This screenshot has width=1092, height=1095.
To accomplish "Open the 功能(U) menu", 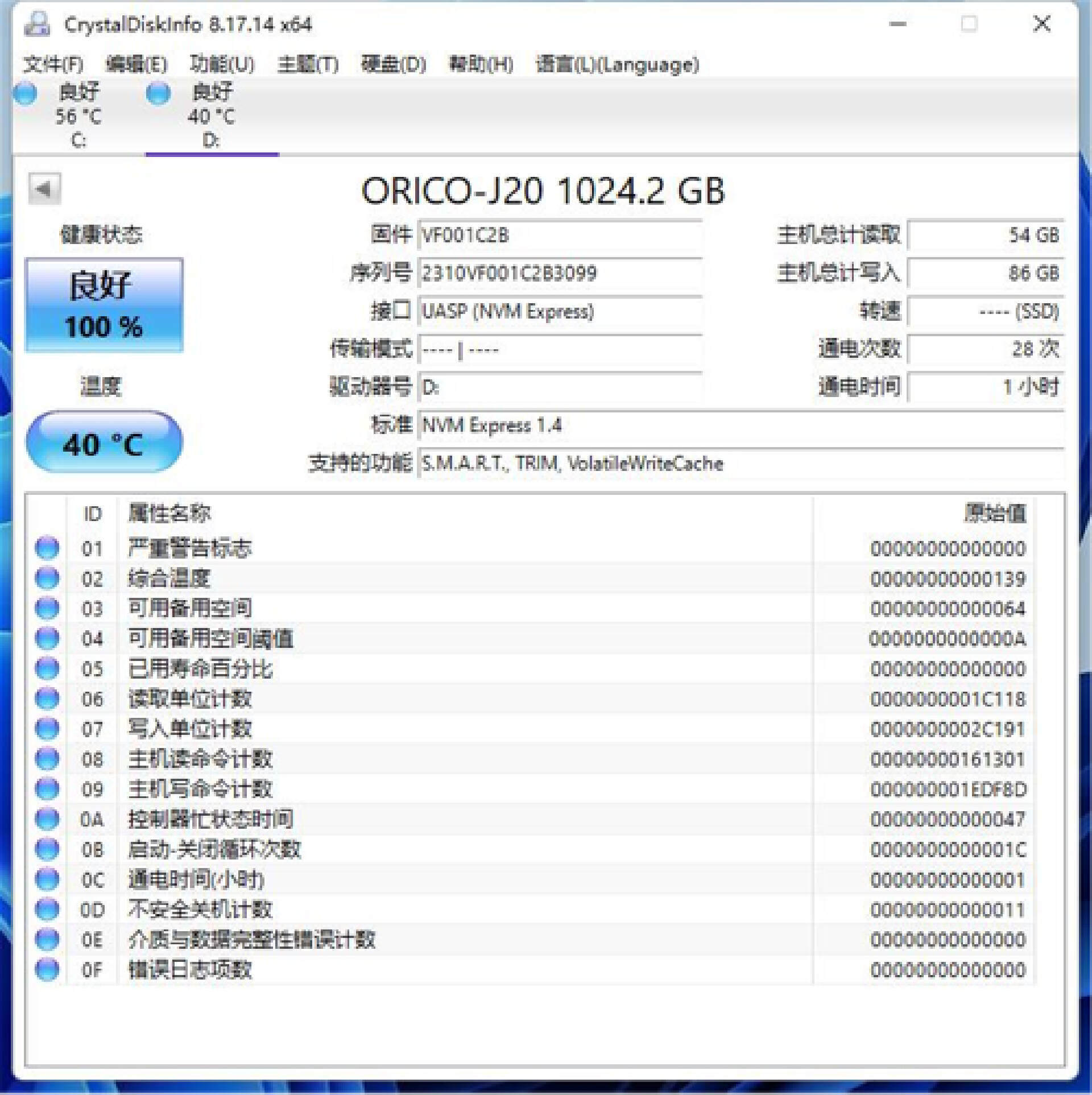I will coord(222,64).
